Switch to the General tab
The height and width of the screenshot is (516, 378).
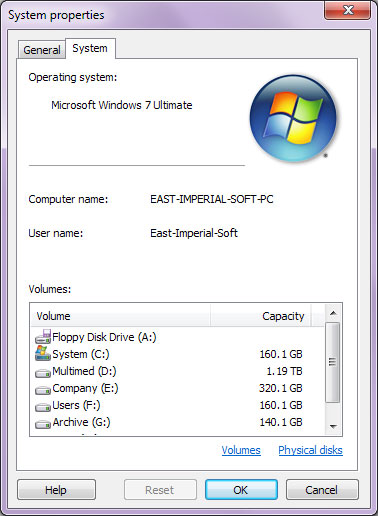pos(42,50)
